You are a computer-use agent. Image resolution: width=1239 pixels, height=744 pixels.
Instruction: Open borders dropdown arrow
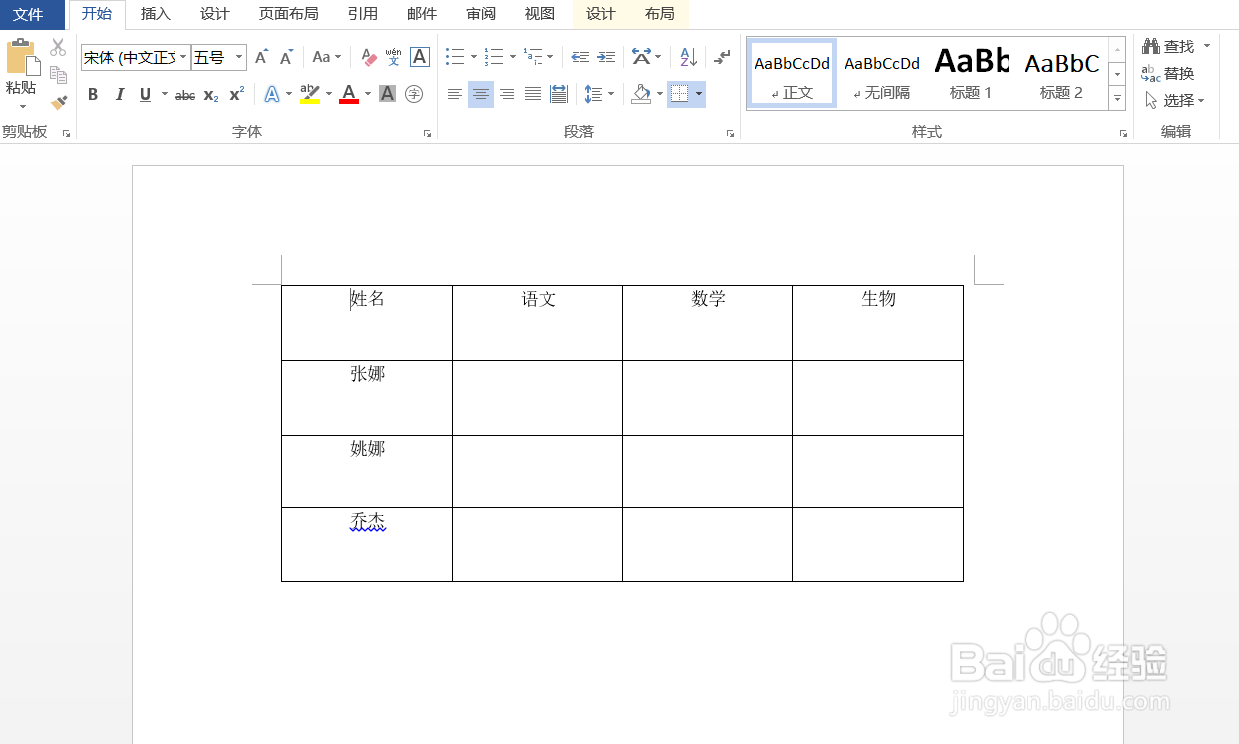pos(699,94)
